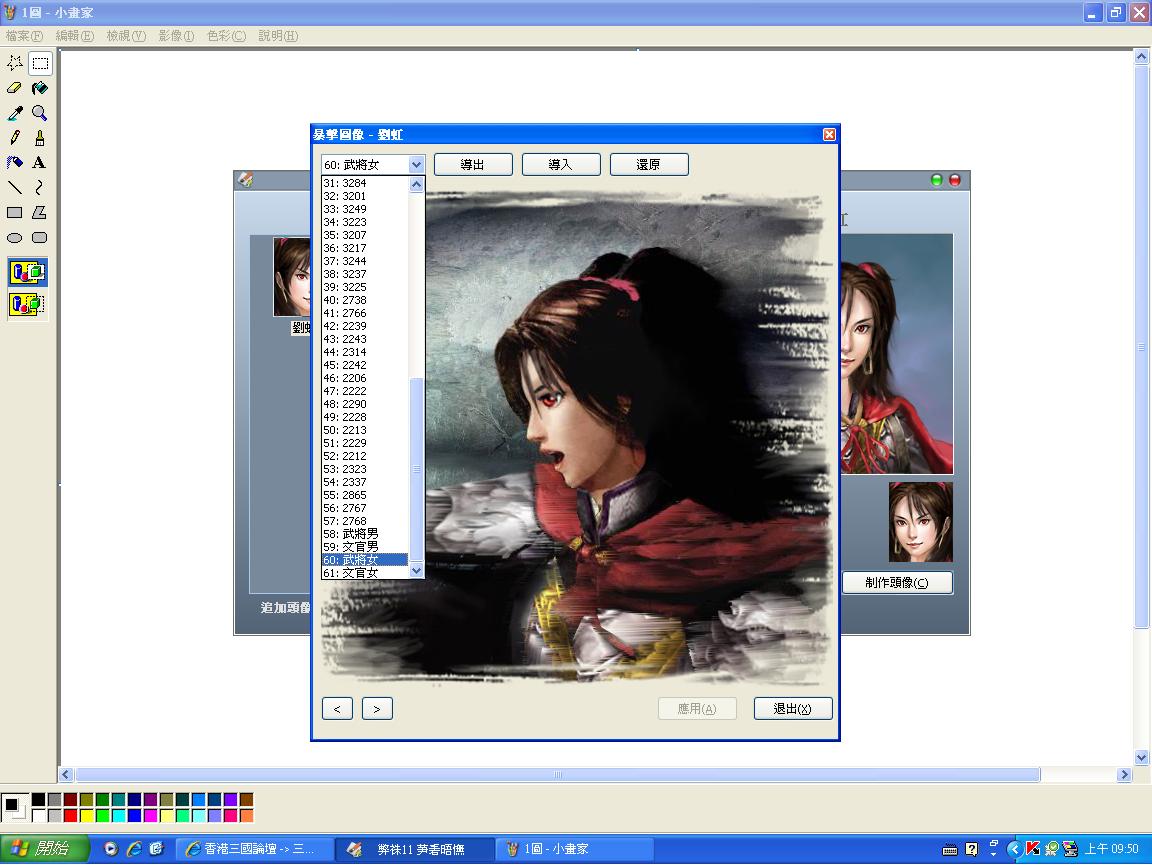Select the Free-Form Select tool
The width and height of the screenshot is (1152, 865).
[15, 63]
